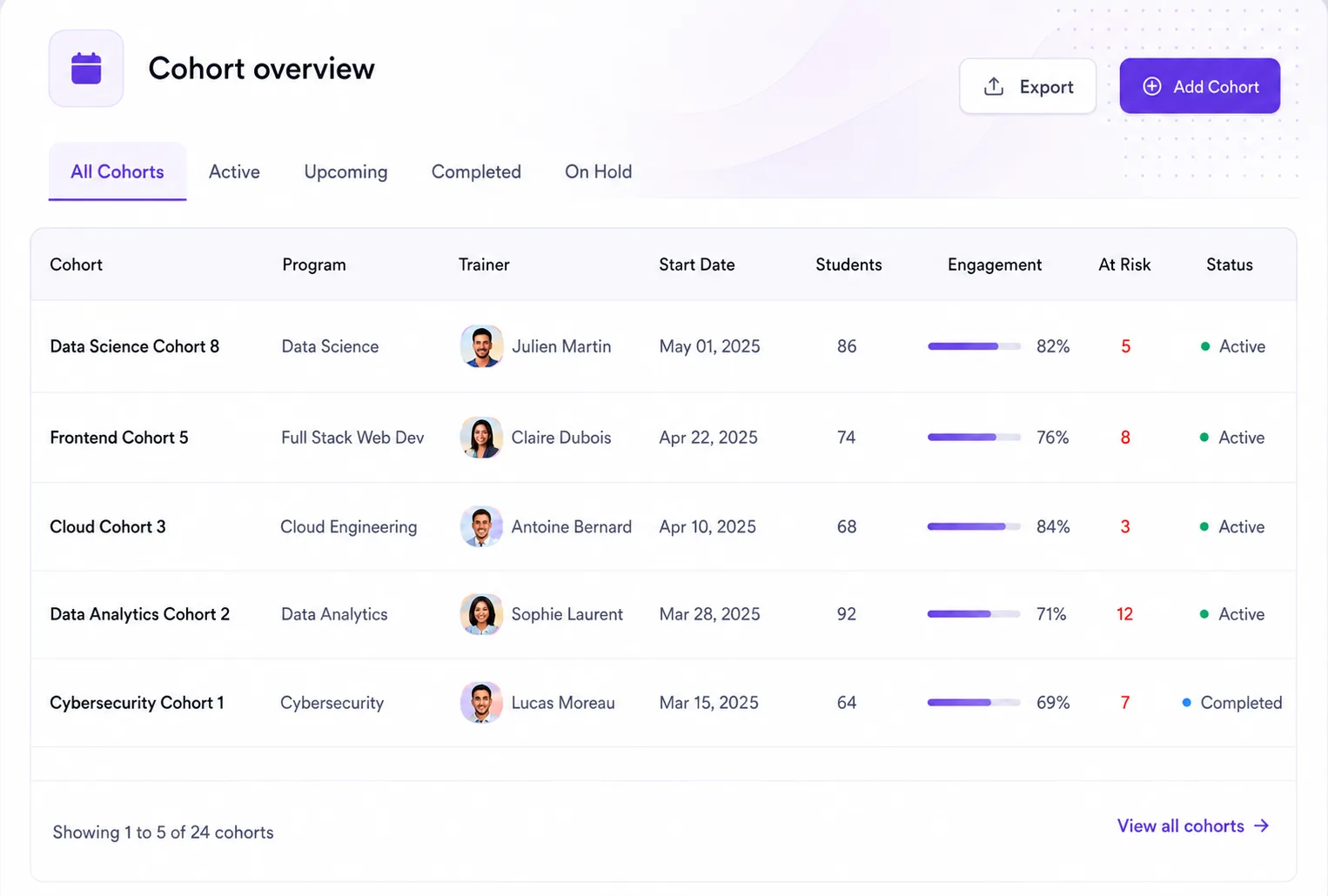Select the Completed tab
Image resolution: width=1328 pixels, height=896 pixels.
pyautogui.click(x=476, y=171)
